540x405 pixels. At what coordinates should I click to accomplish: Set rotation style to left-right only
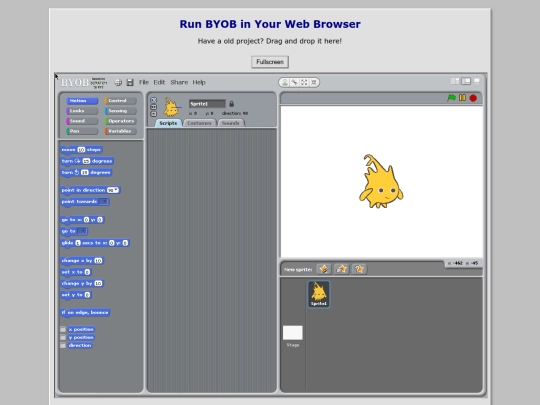(x=154, y=107)
